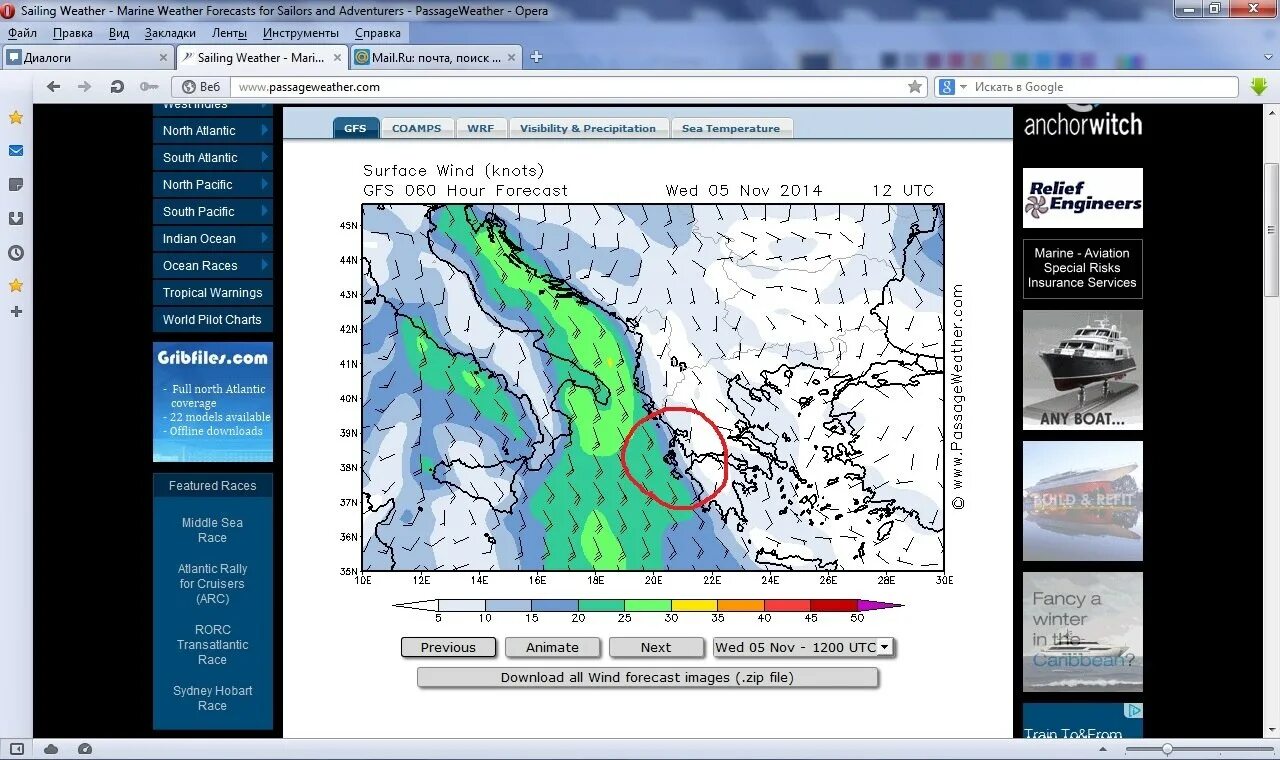Click the Previous forecast button
Viewport: 1280px width, 760px height.
pos(448,647)
